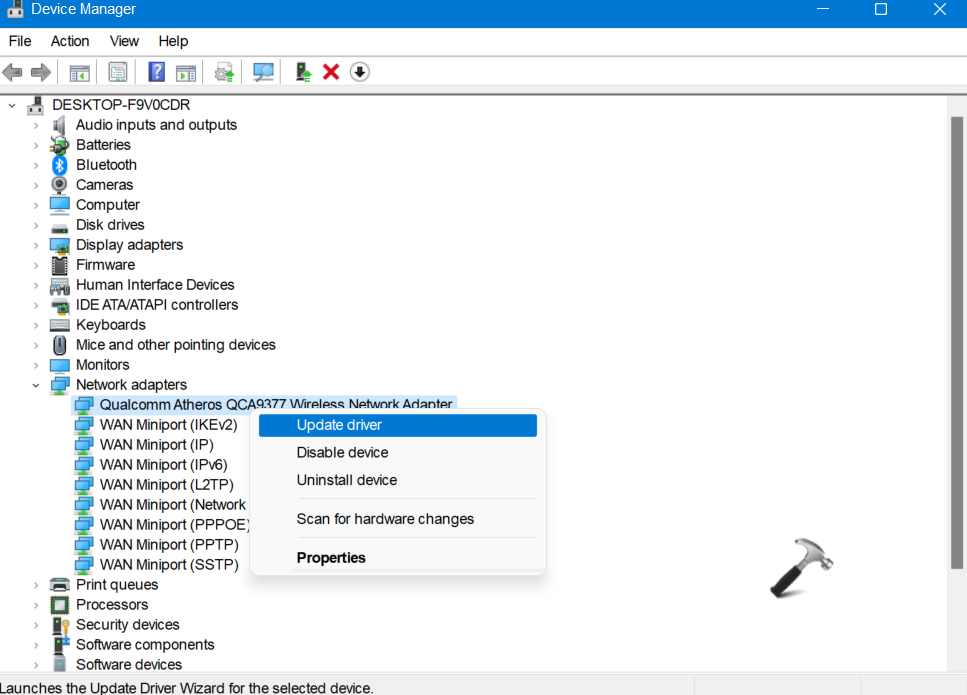The image size is (967, 695).
Task: Expand the Computer category
Action: coord(36,205)
